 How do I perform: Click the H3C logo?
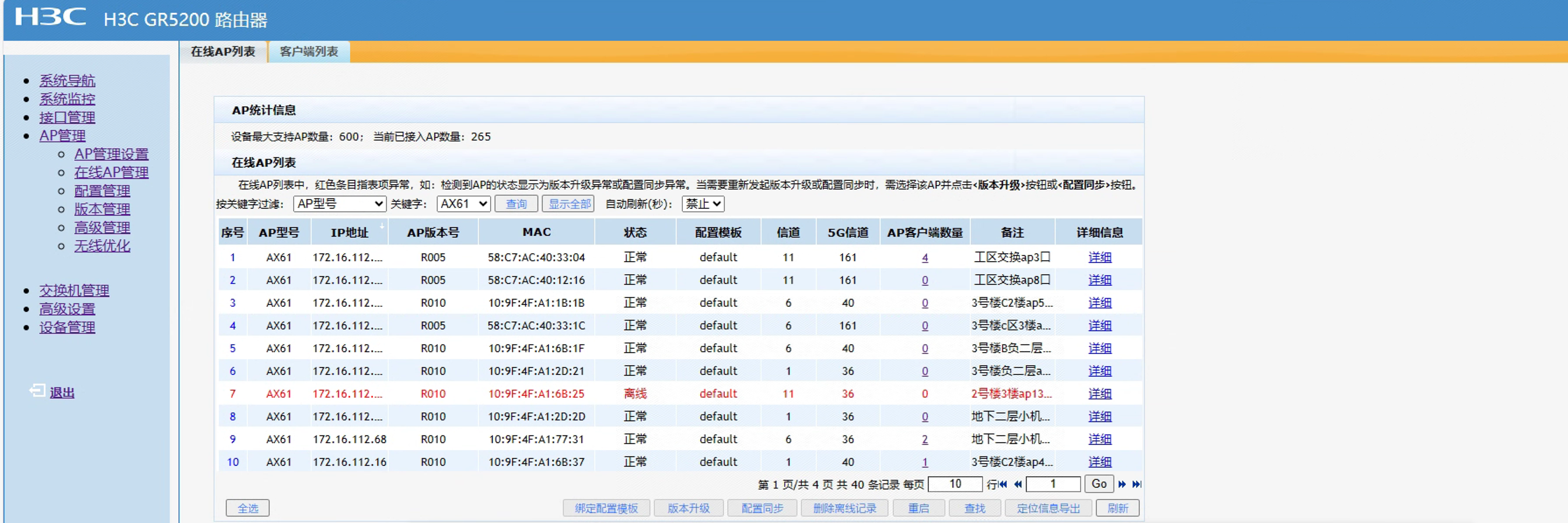coord(50,17)
